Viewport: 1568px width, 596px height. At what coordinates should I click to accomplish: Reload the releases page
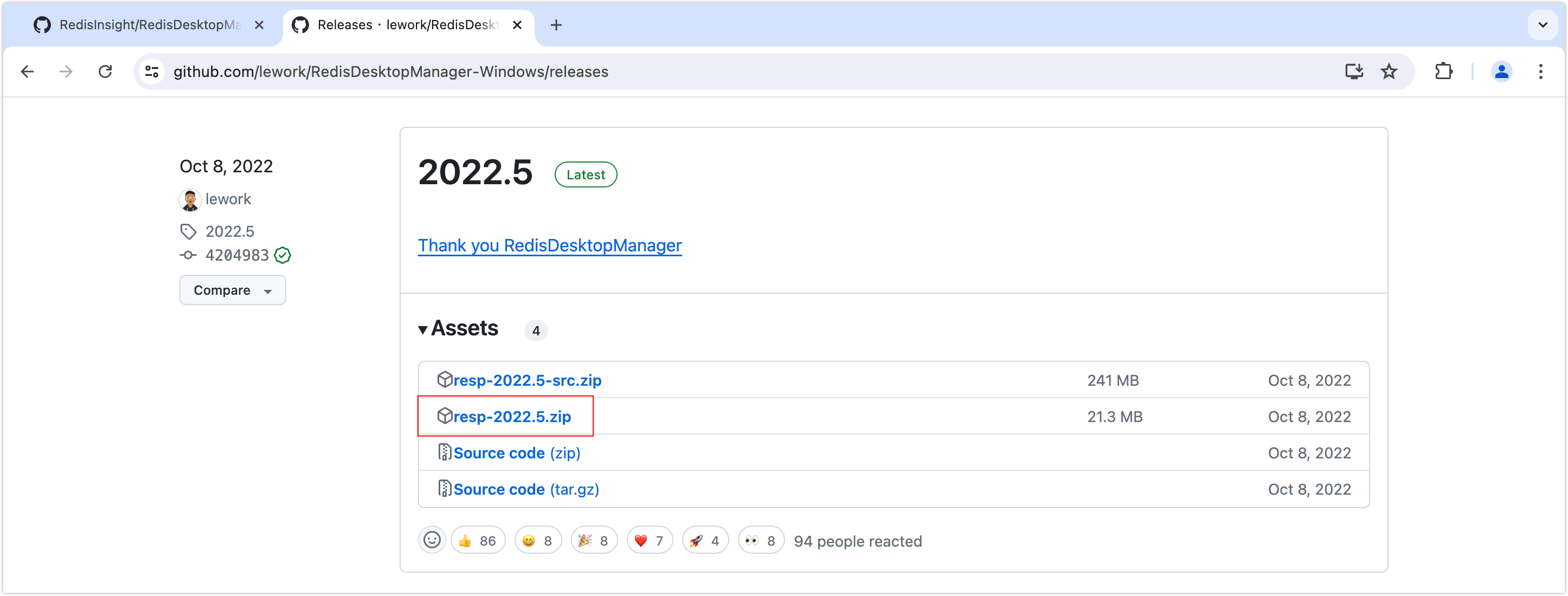[105, 72]
